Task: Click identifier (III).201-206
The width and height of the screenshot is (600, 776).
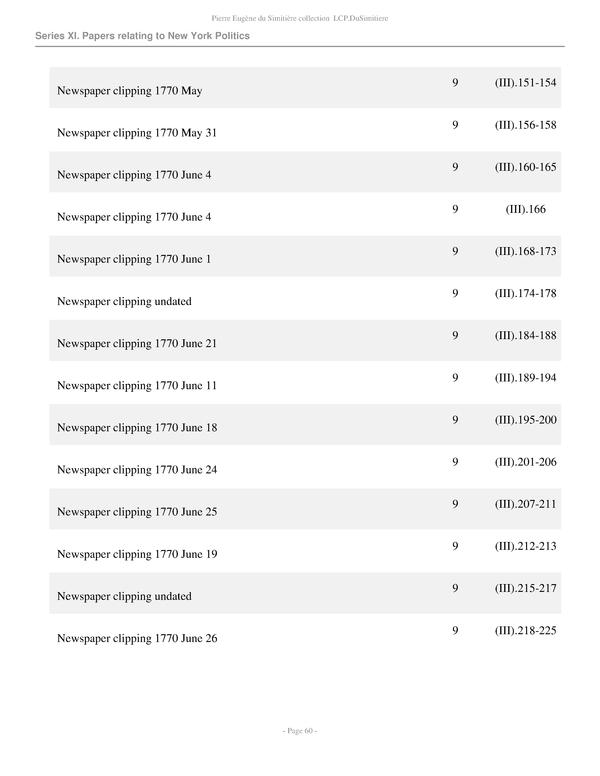Action: [x=525, y=461]
